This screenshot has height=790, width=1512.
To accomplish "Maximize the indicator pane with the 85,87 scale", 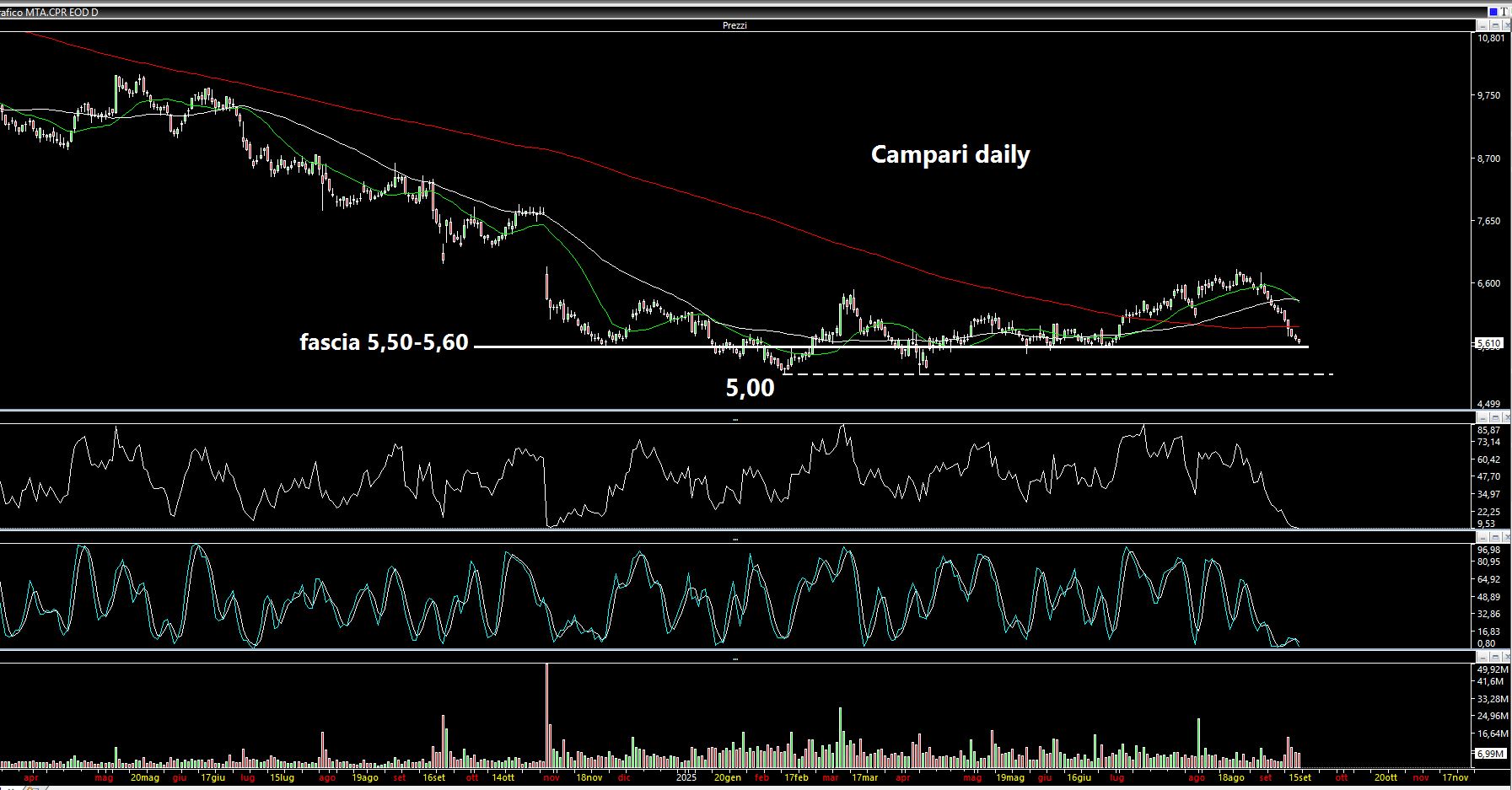I will pos(1495,417).
